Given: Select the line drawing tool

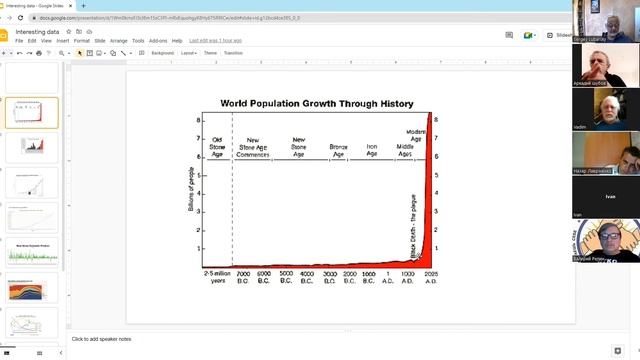Looking at the screenshot, I should pyautogui.click(x=123, y=53).
